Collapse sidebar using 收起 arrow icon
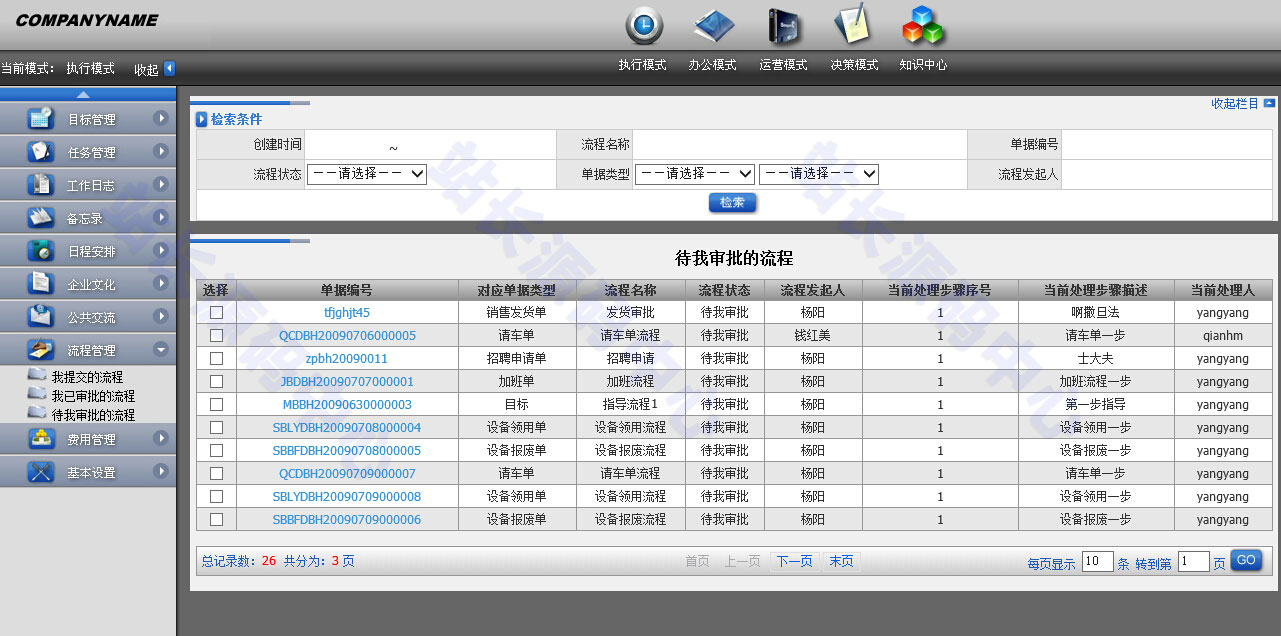 pos(169,69)
